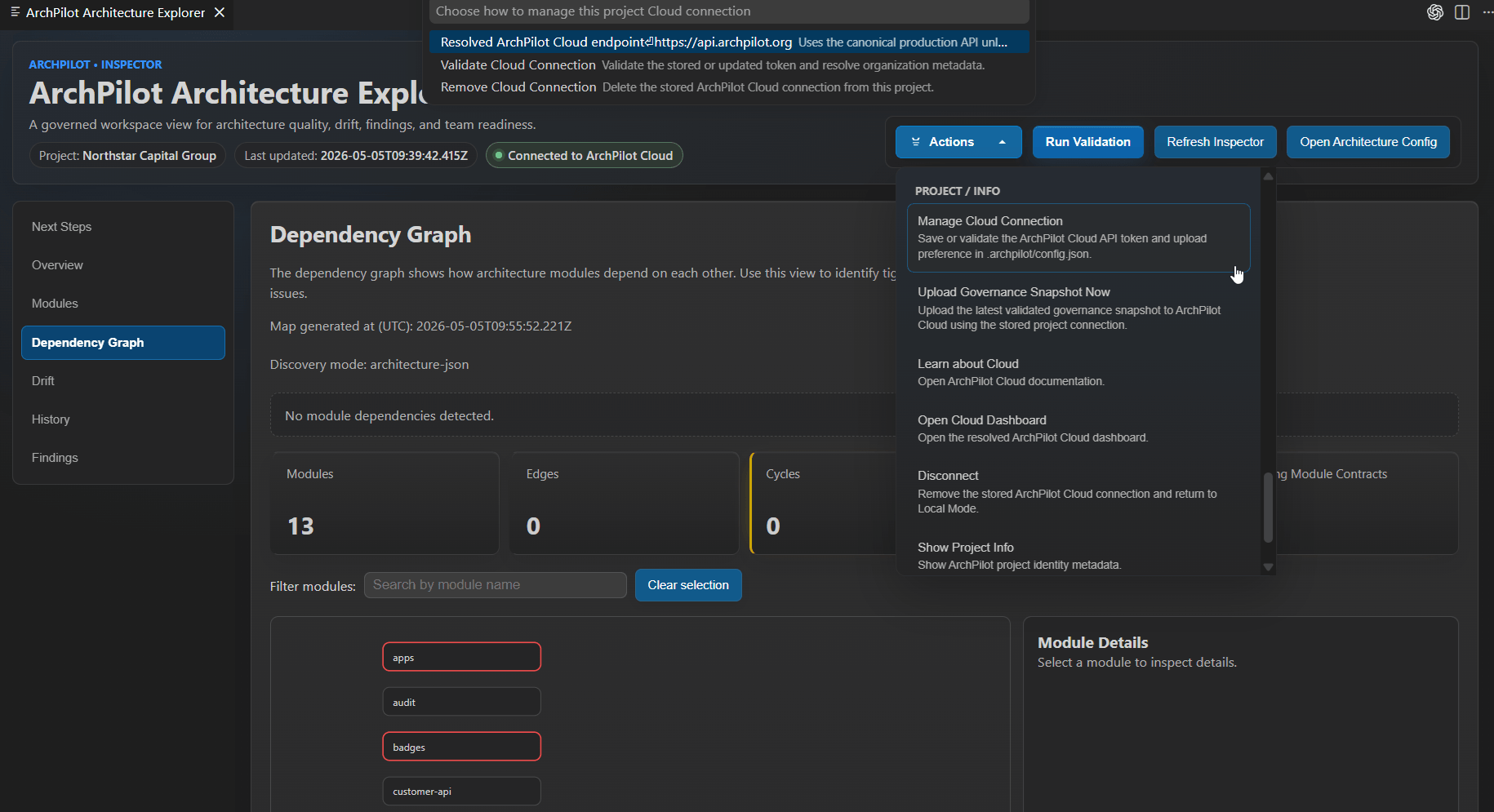Image resolution: width=1494 pixels, height=812 pixels.
Task: Close the ArchPilot Architecture Explorer tab
Action: pos(219,12)
